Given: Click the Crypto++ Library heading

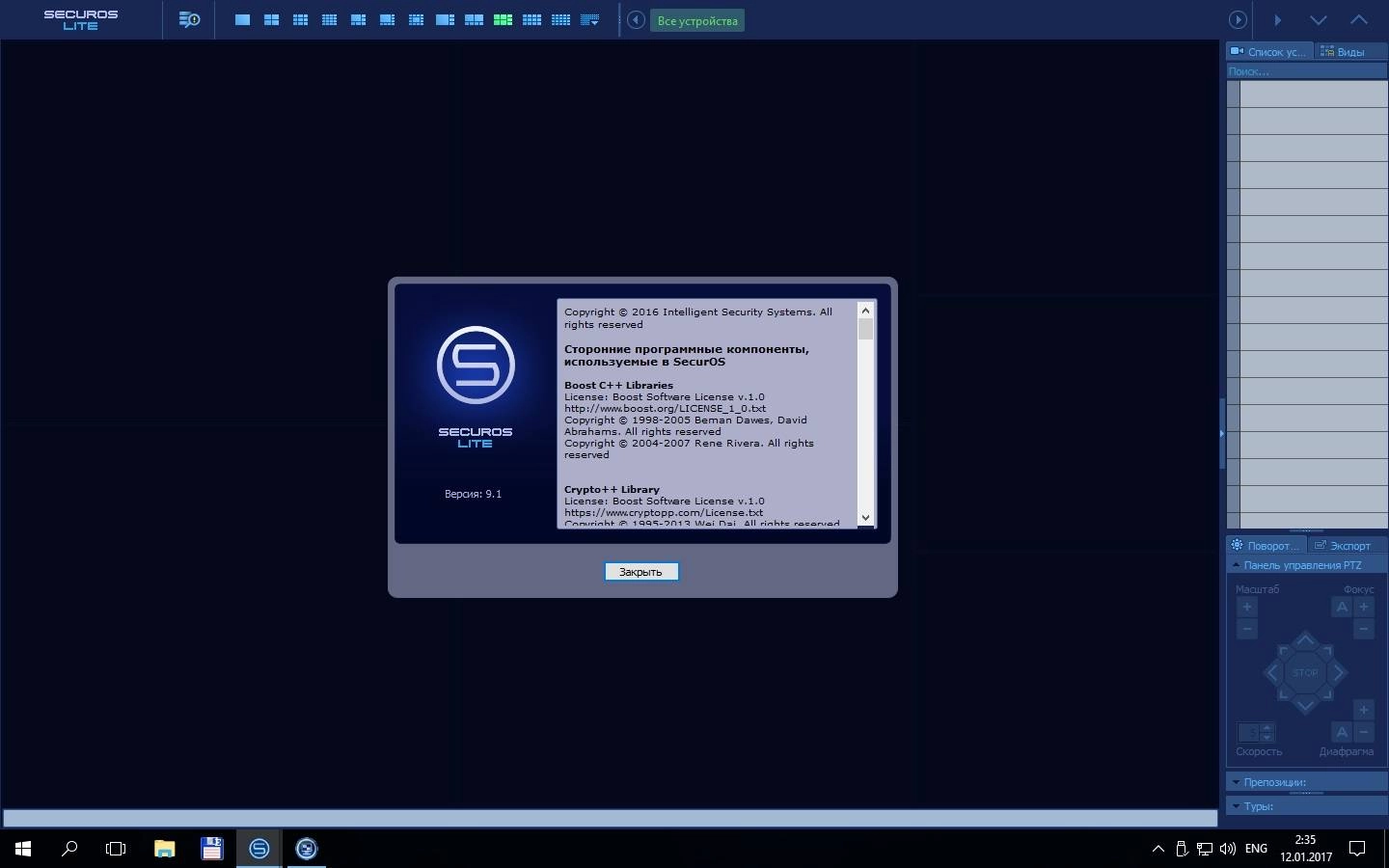Looking at the screenshot, I should click(x=612, y=489).
